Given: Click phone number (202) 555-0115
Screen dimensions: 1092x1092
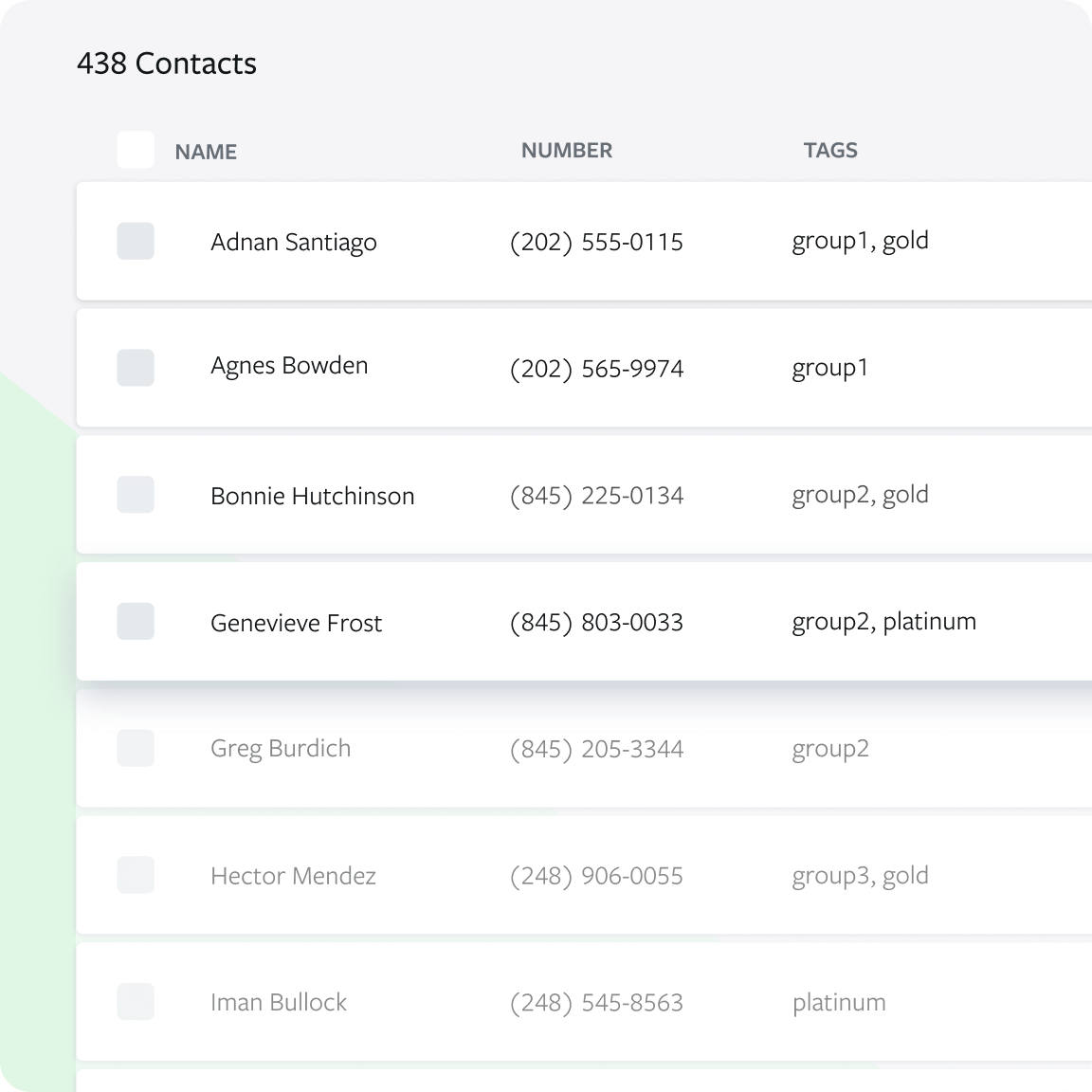Looking at the screenshot, I should [596, 242].
